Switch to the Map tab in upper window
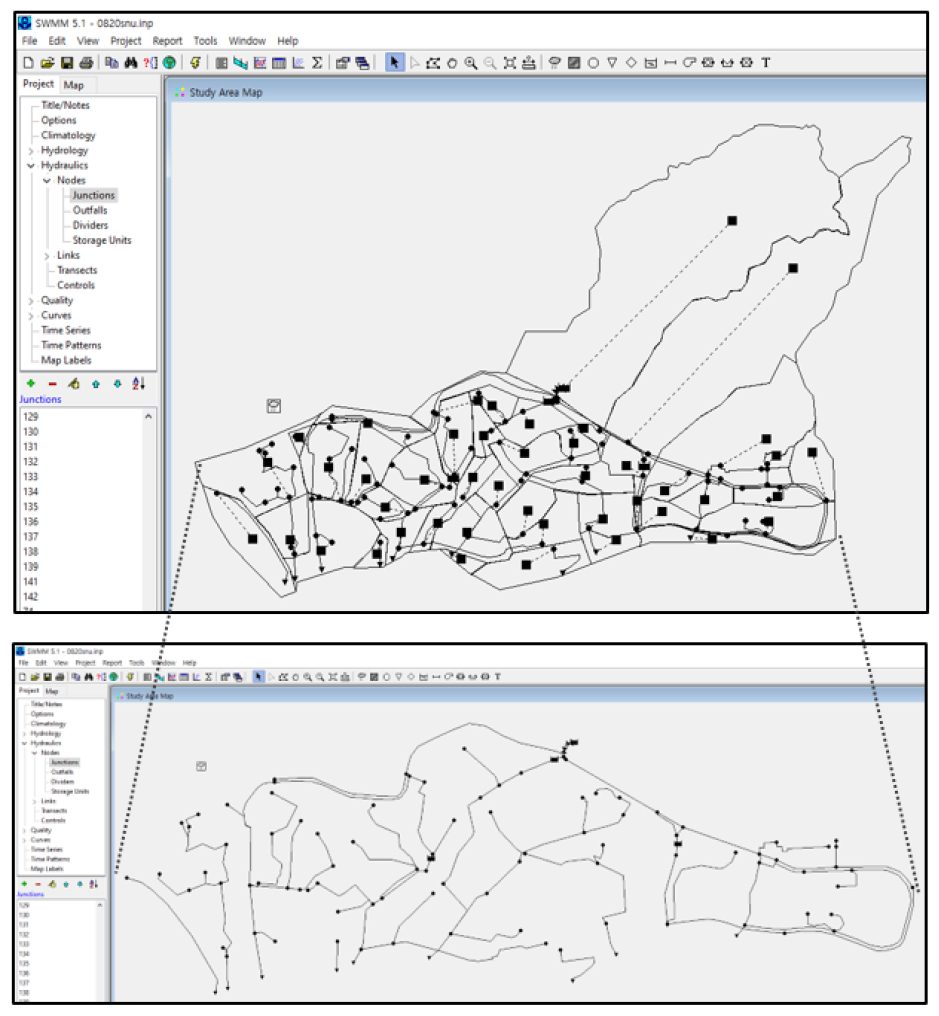The image size is (939, 1016). (74, 85)
